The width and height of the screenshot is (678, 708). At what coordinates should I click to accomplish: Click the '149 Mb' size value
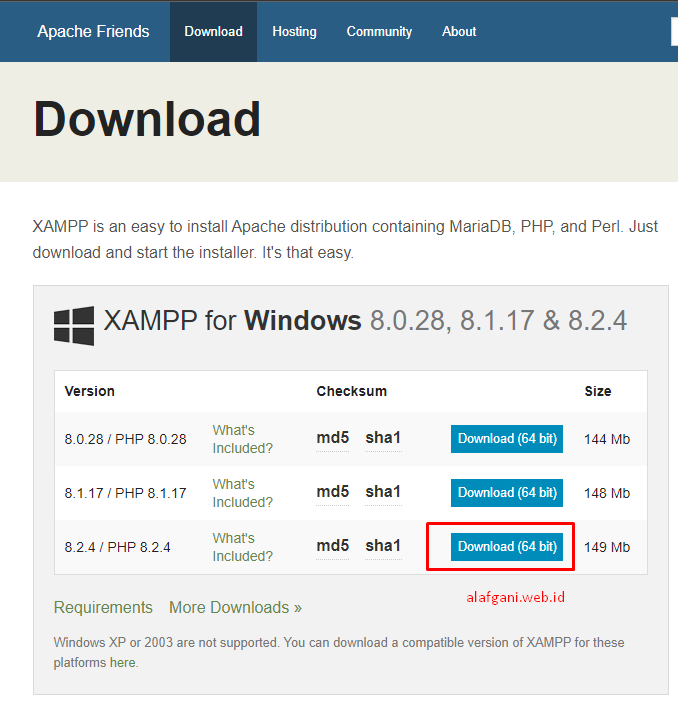(x=607, y=547)
